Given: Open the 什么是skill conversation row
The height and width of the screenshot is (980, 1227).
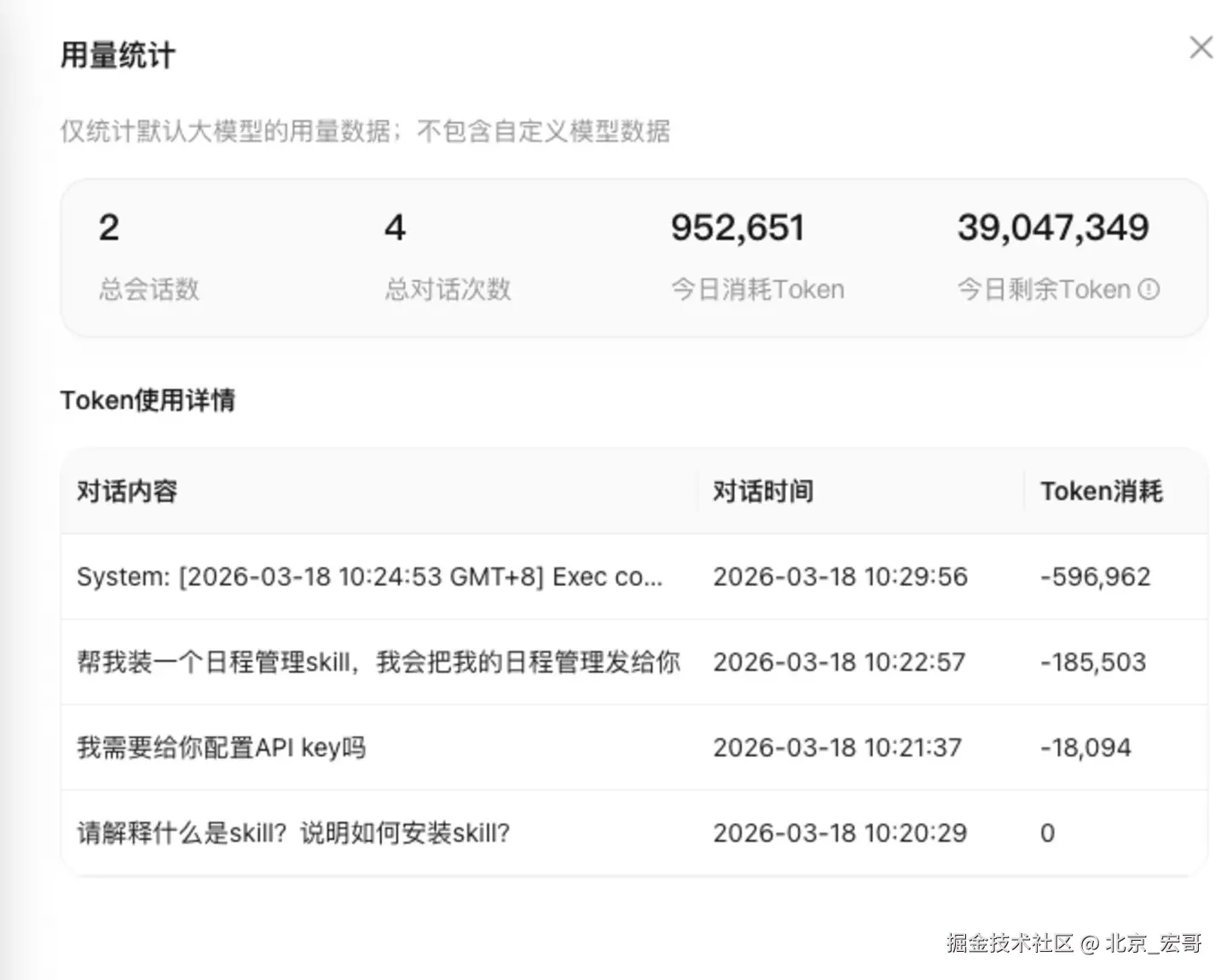Looking at the screenshot, I should (x=293, y=832).
